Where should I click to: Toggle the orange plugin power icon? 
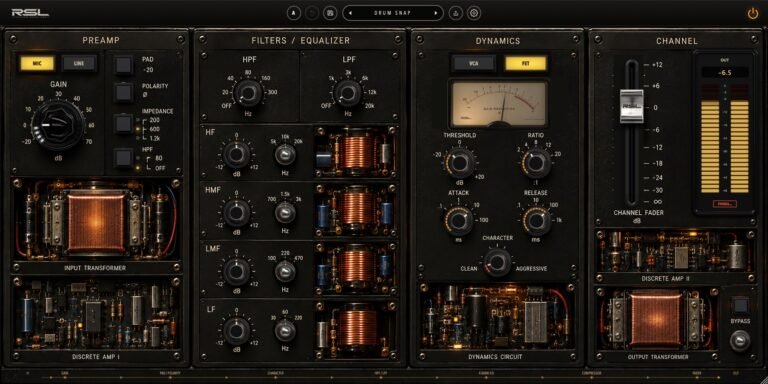coord(753,14)
